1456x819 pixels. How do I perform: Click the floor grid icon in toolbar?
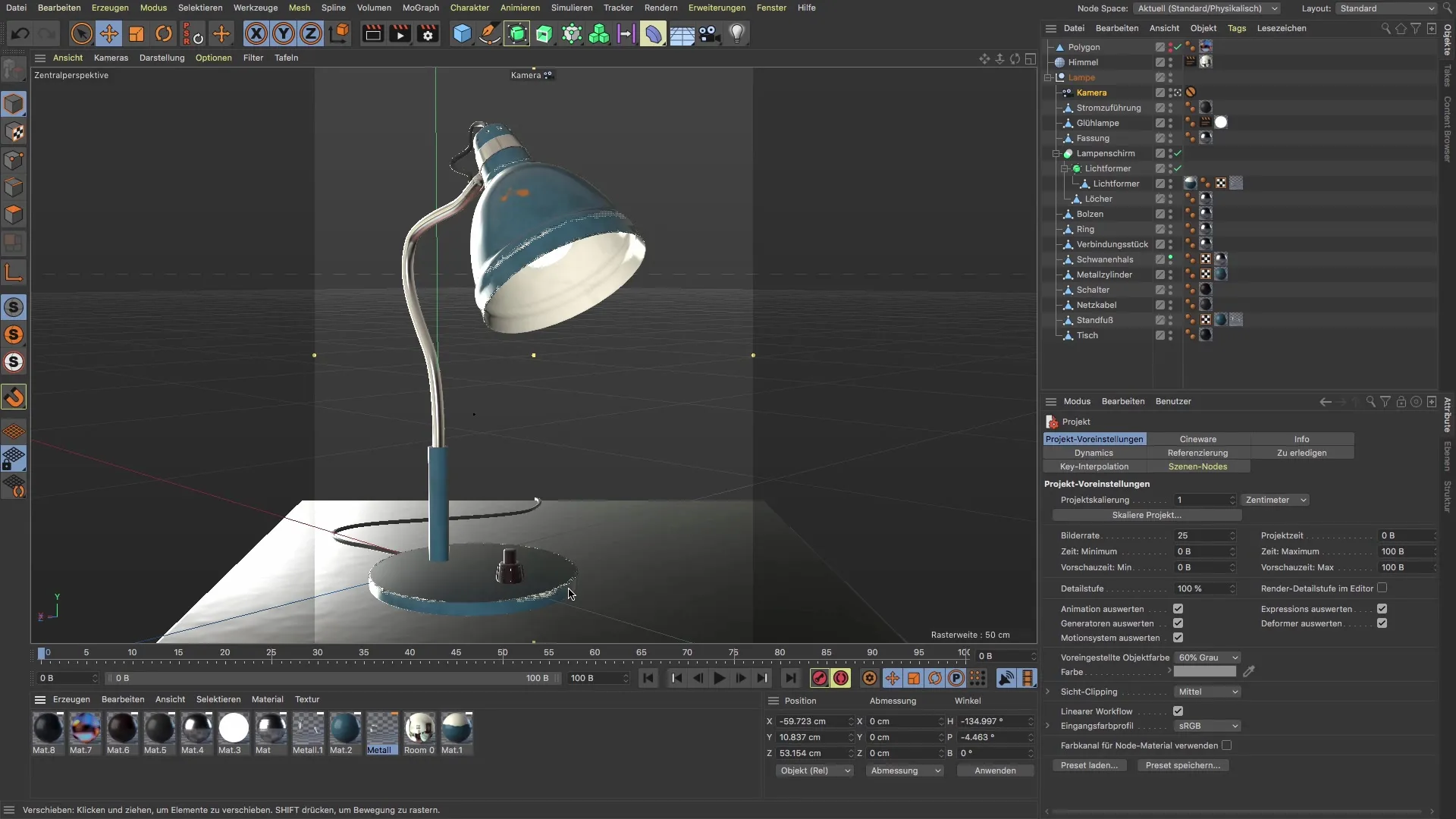tap(682, 33)
